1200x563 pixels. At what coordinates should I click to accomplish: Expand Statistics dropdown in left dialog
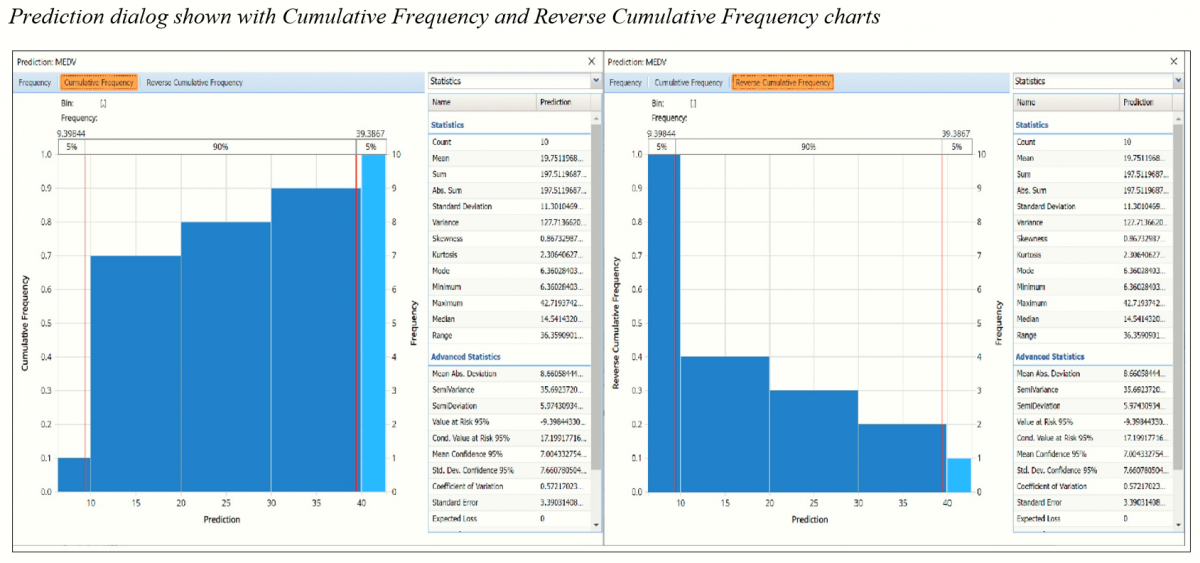596,81
